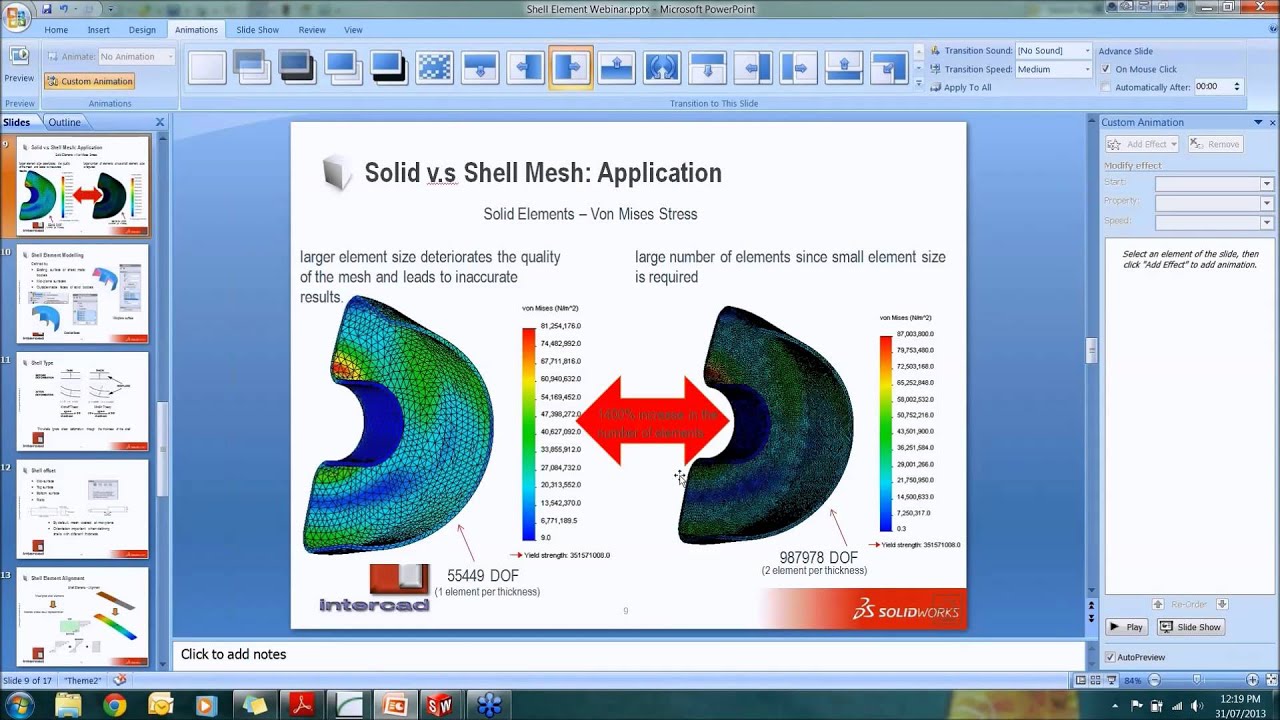Switch to Slide Sorter view

point(1096,681)
